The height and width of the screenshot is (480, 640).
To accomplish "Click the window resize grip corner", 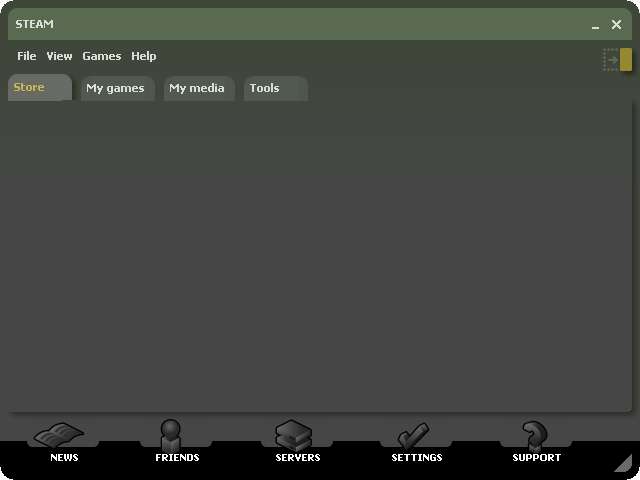I will pos(622,463).
